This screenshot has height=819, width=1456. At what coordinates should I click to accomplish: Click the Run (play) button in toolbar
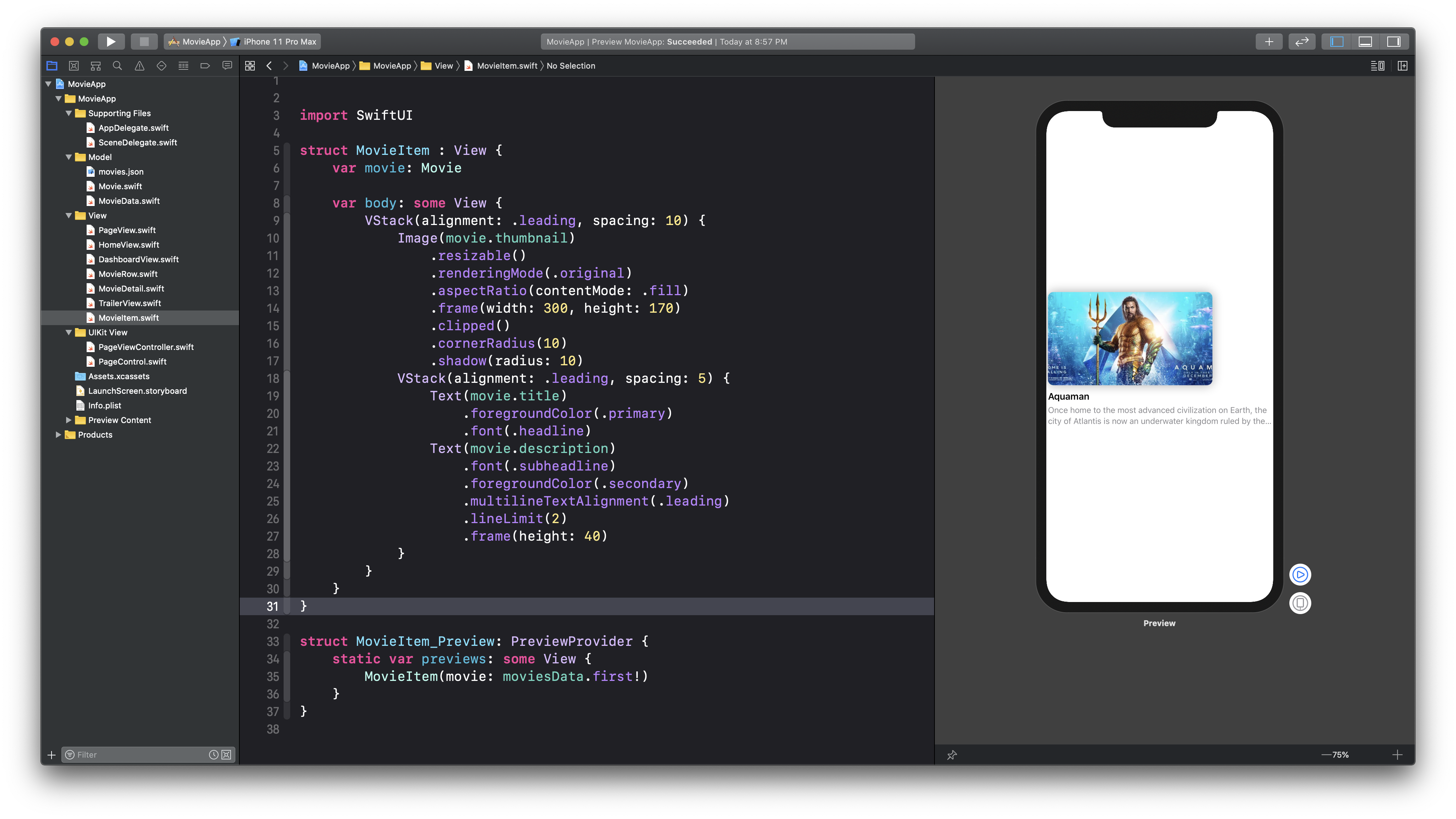tap(111, 41)
